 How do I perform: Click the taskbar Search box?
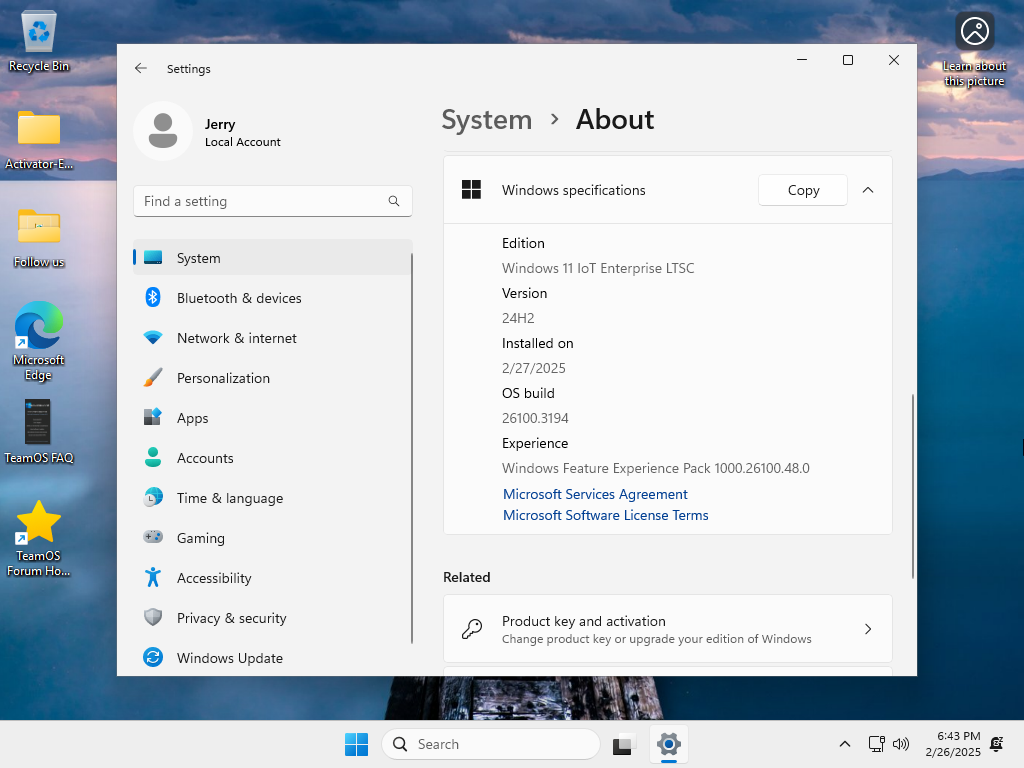(x=490, y=744)
